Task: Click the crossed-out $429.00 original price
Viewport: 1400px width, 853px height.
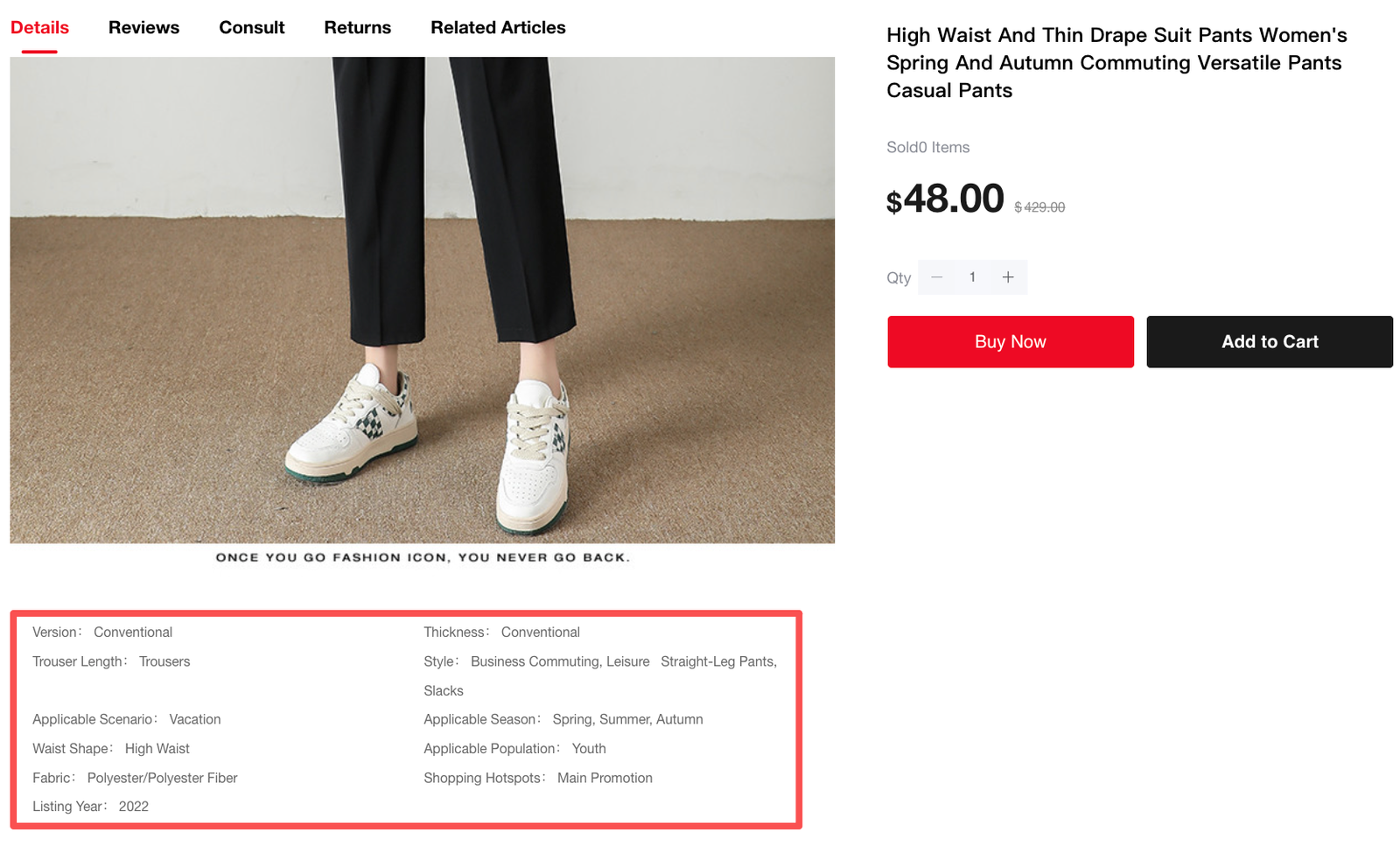Action: tap(1039, 207)
